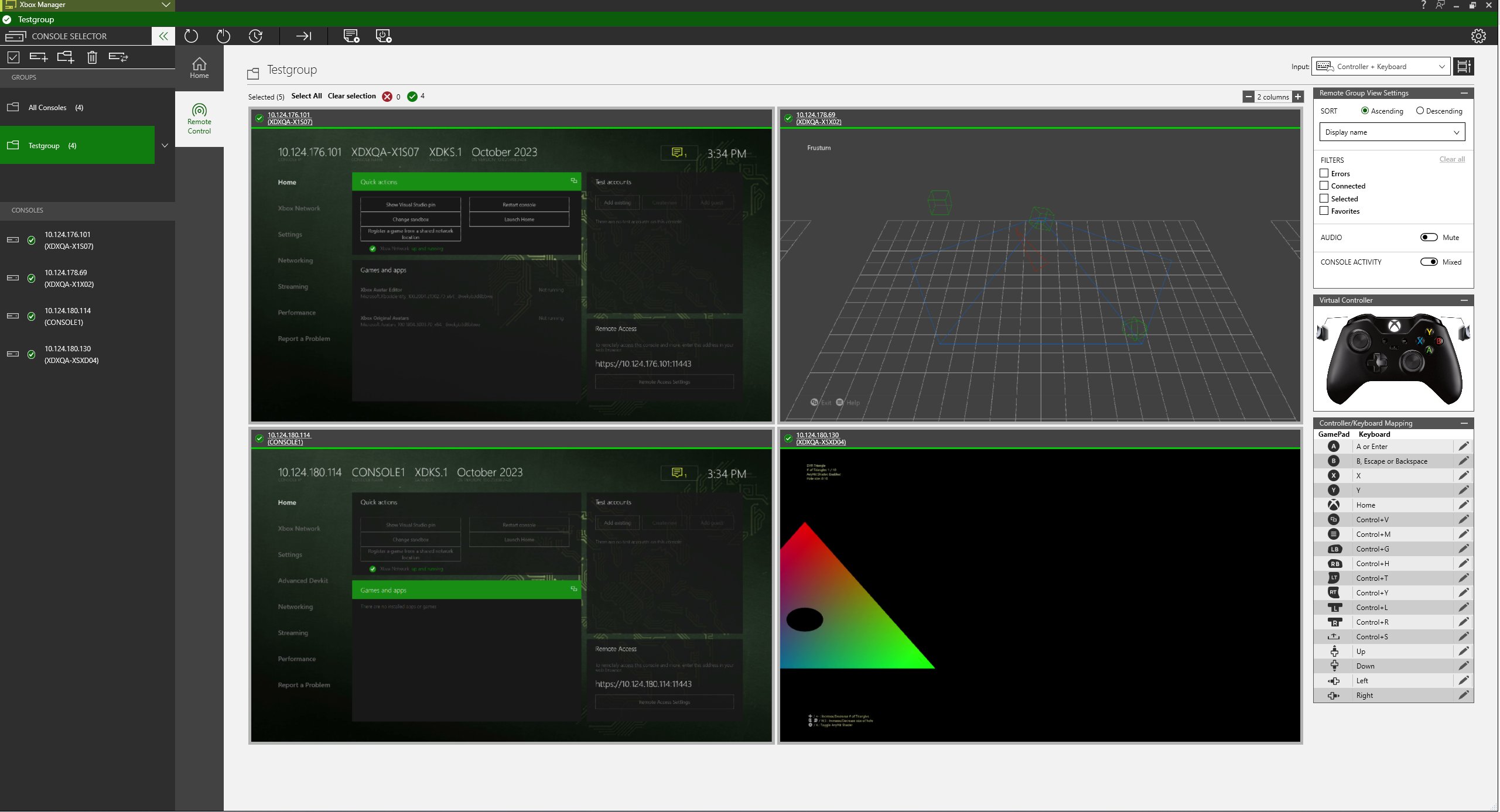Viewport: 1500px width, 812px height.
Task: Click the screen capture toolbar icon
Action: click(x=351, y=36)
